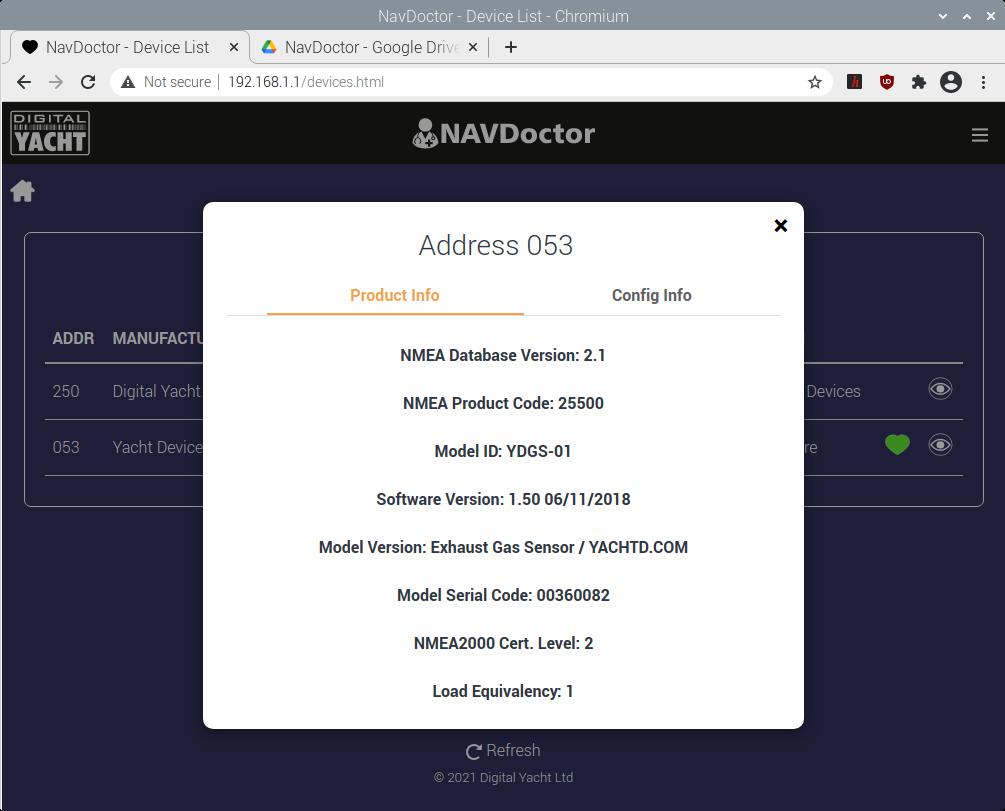View details for address 053 eye icon
Viewport: 1005px width, 811px height.
940,445
